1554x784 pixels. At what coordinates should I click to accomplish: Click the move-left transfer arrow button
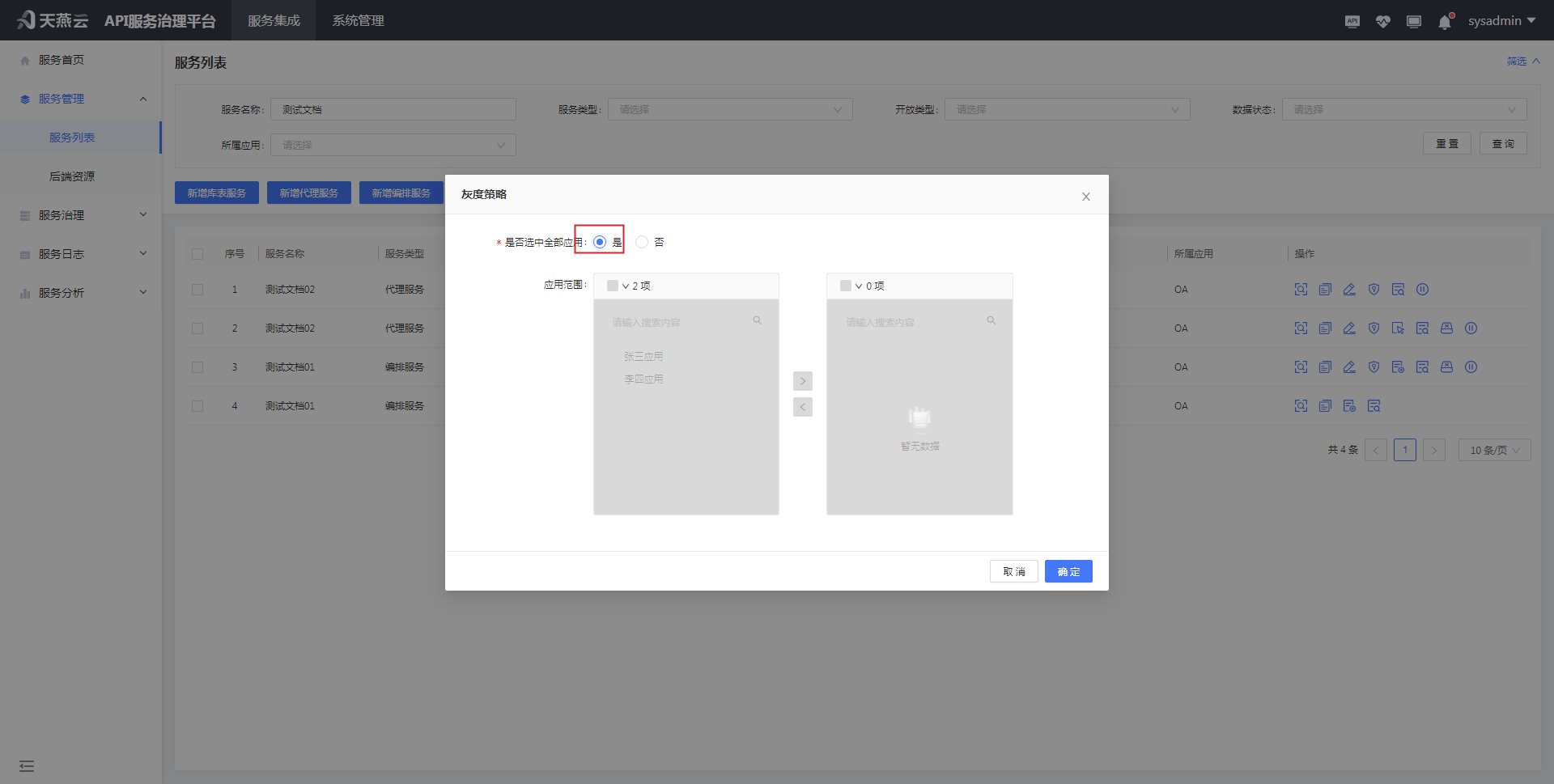[x=802, y=407]
